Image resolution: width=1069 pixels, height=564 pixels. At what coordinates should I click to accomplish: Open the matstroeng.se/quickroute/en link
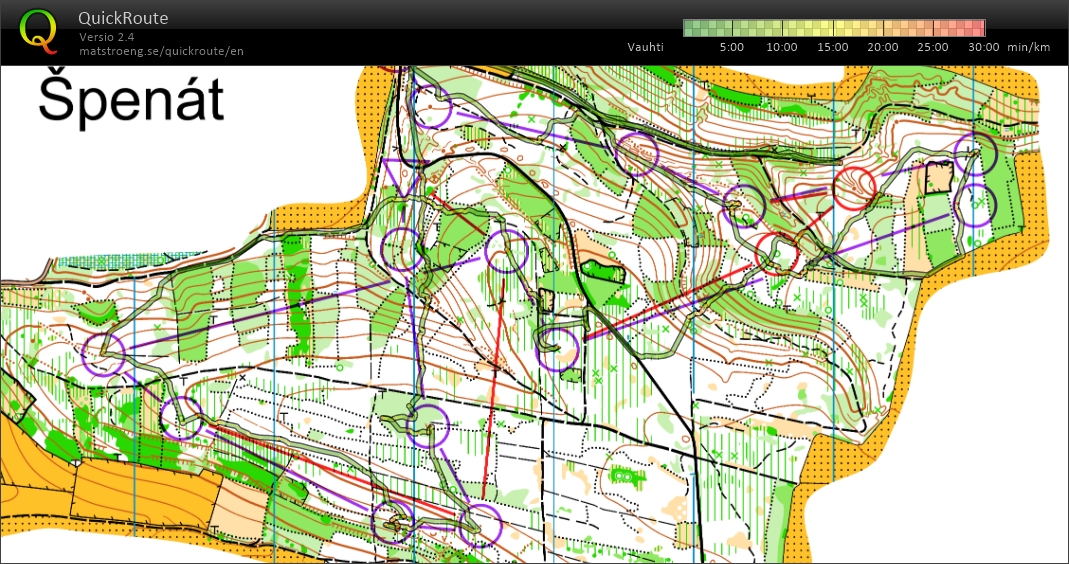coord(161,51)
